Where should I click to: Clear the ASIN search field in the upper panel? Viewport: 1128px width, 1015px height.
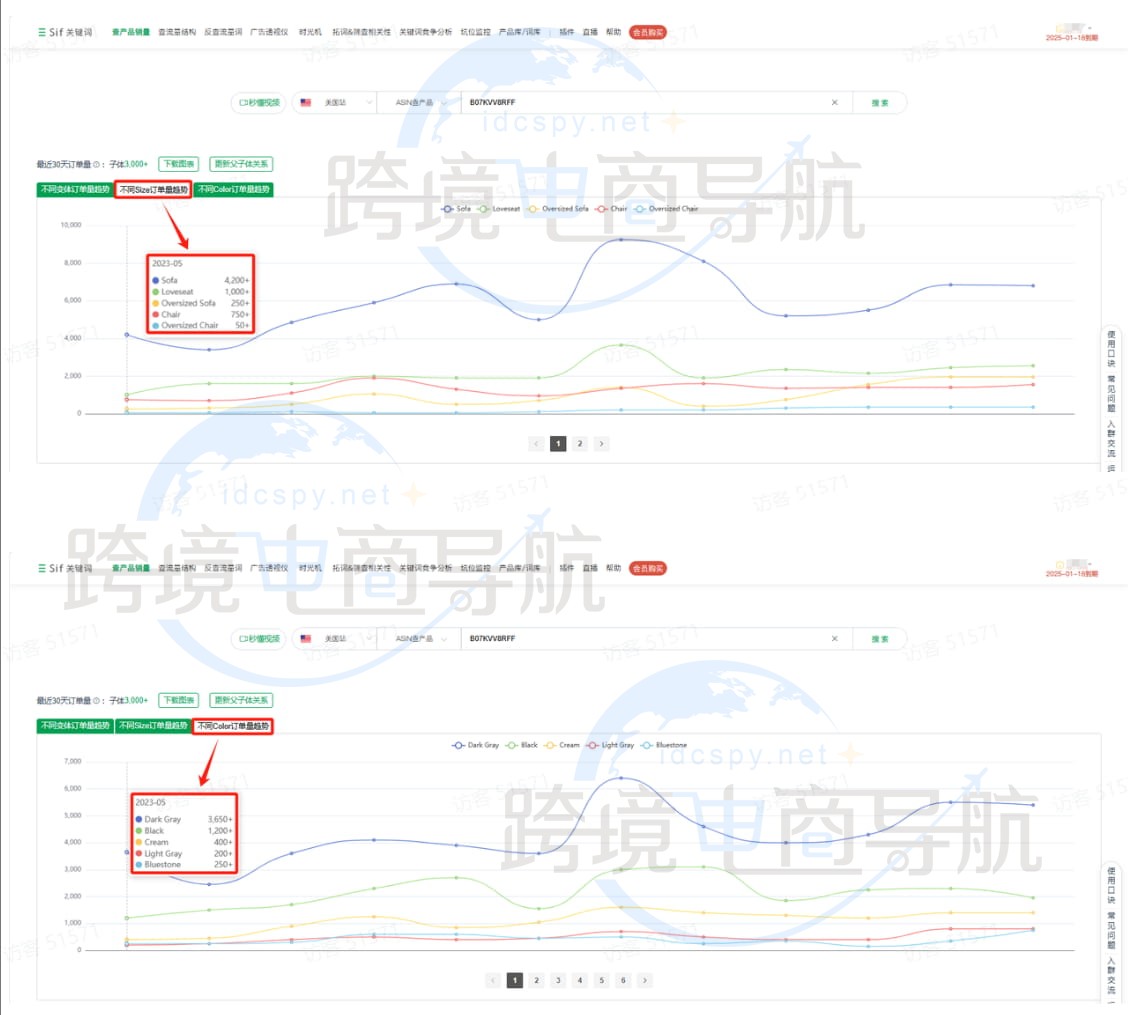coord(834,103)
